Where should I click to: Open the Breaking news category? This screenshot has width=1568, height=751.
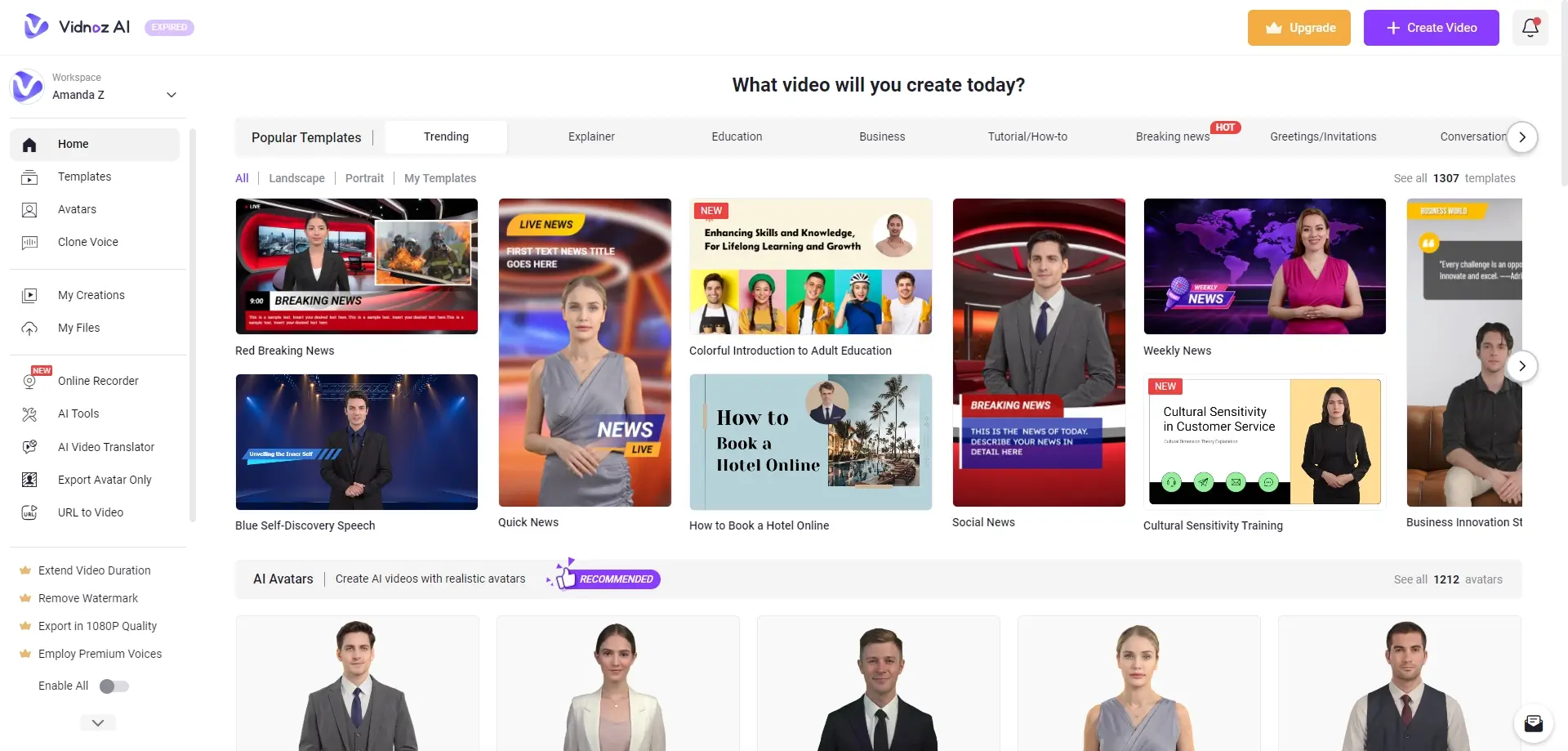tap(1172, 136)
